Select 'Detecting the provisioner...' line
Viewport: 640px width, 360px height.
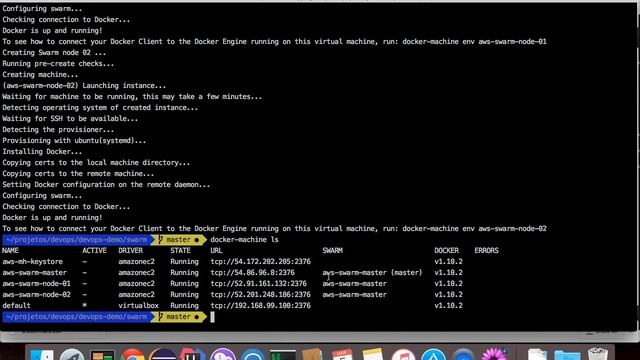click(x=58, y=130)
